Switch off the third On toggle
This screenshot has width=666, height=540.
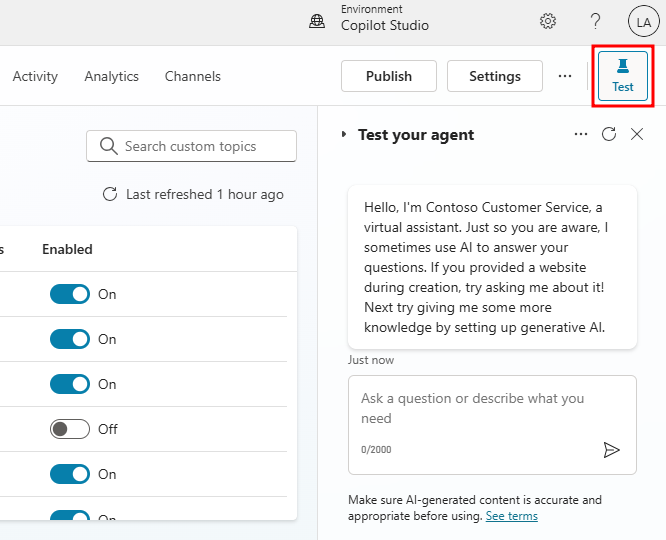[x=70, y=384]
